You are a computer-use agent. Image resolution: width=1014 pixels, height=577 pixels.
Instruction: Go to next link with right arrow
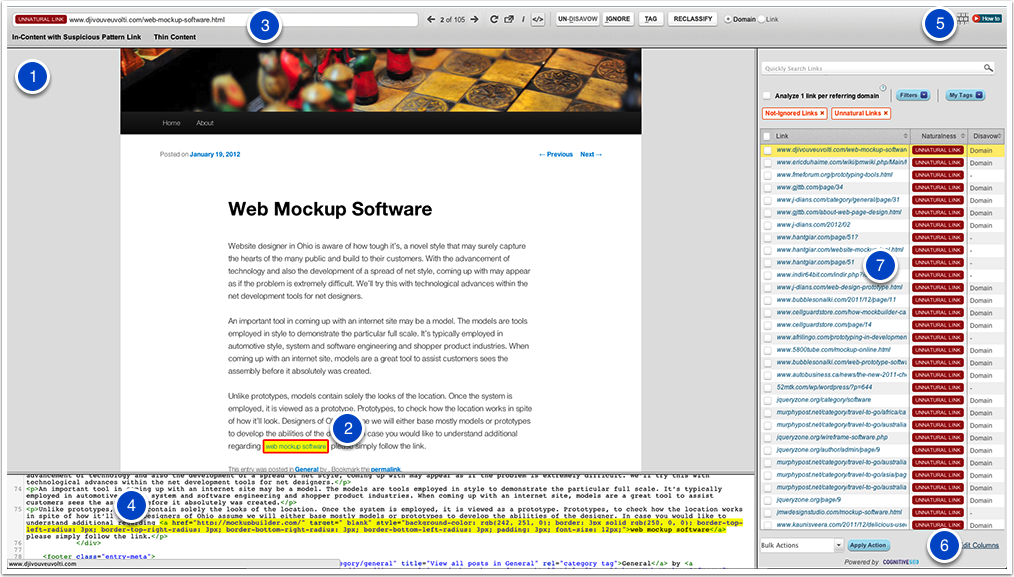475,19
